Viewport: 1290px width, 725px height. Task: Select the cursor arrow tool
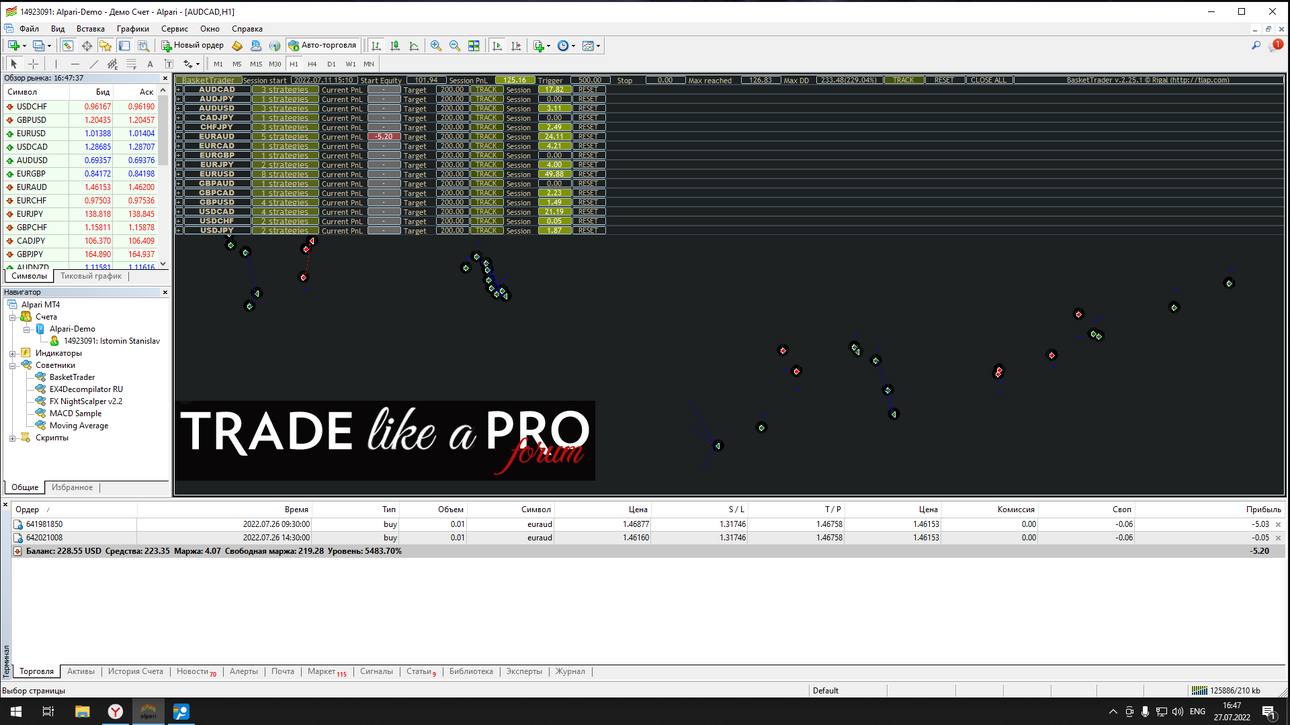(x=14, y=64)
